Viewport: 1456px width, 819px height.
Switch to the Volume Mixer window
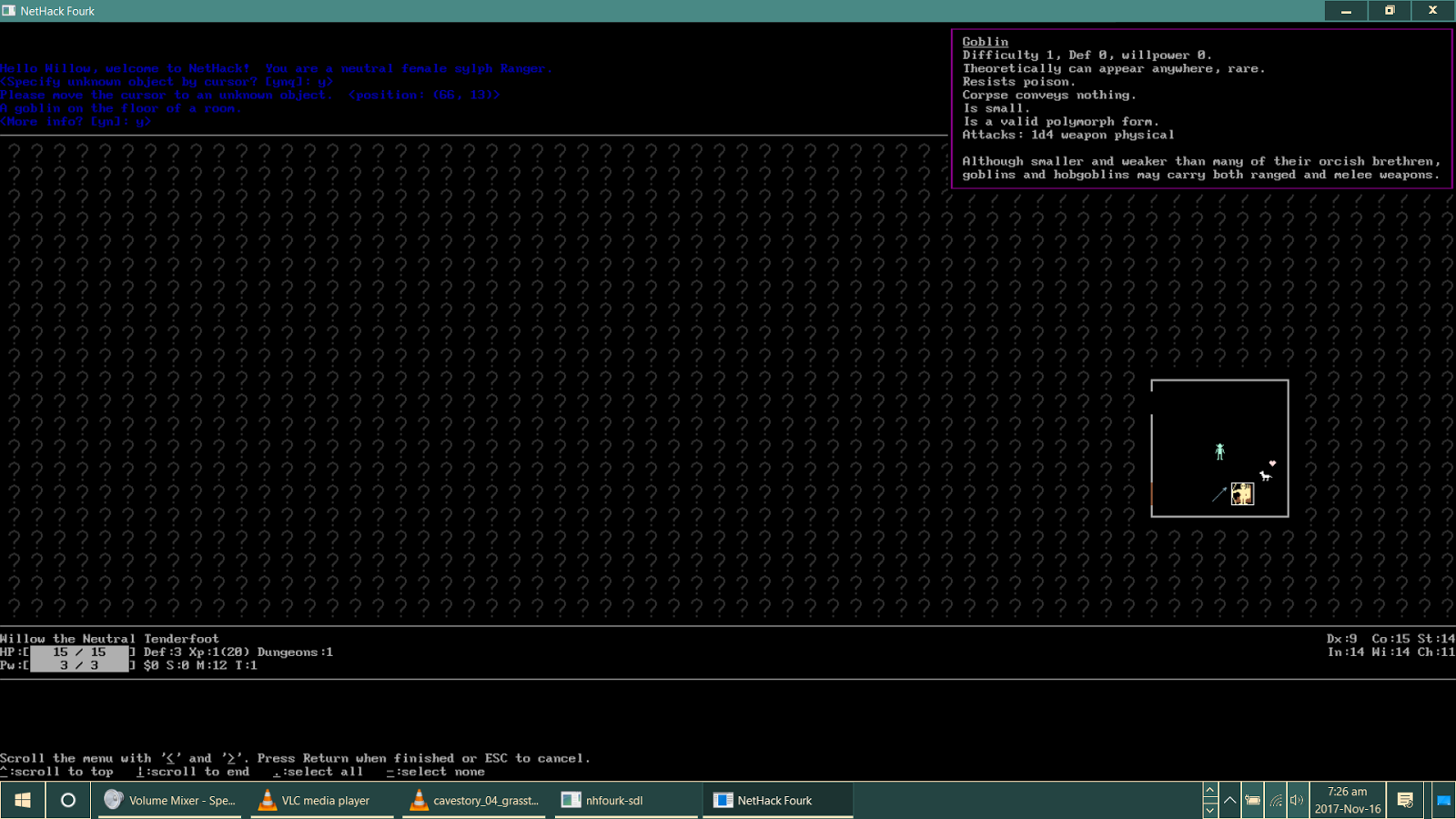(168, 801)
